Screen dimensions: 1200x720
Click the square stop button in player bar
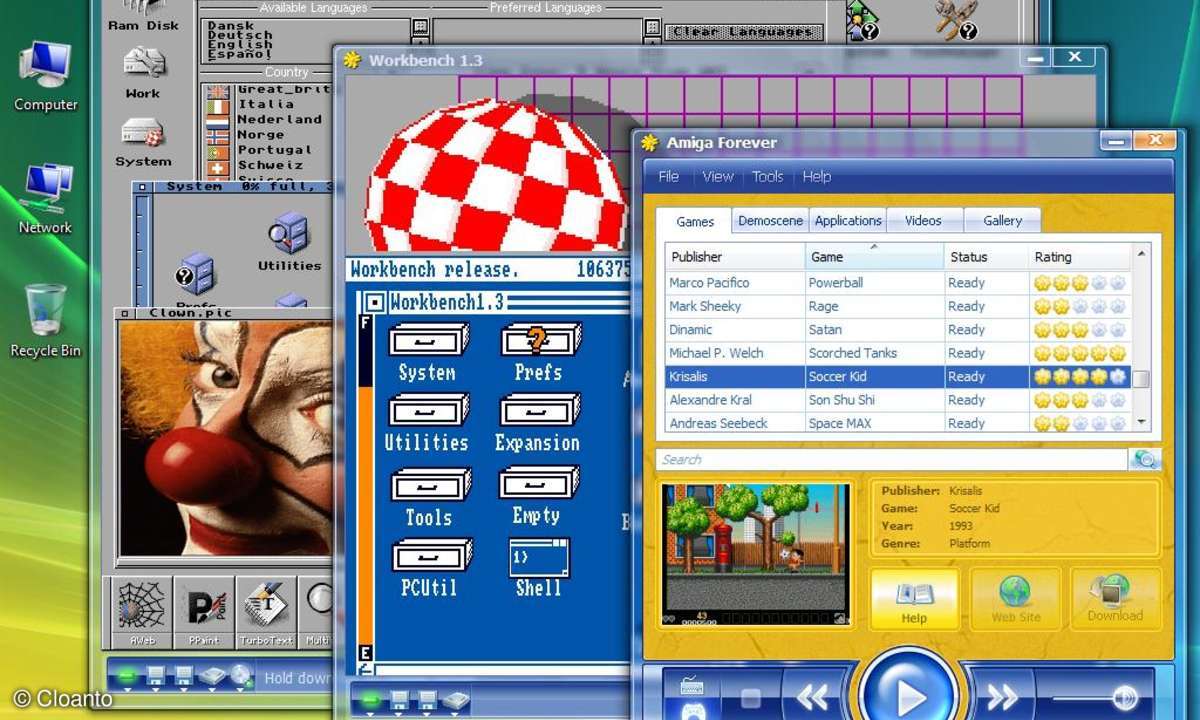pyautogui.click(x=750, y=697)
